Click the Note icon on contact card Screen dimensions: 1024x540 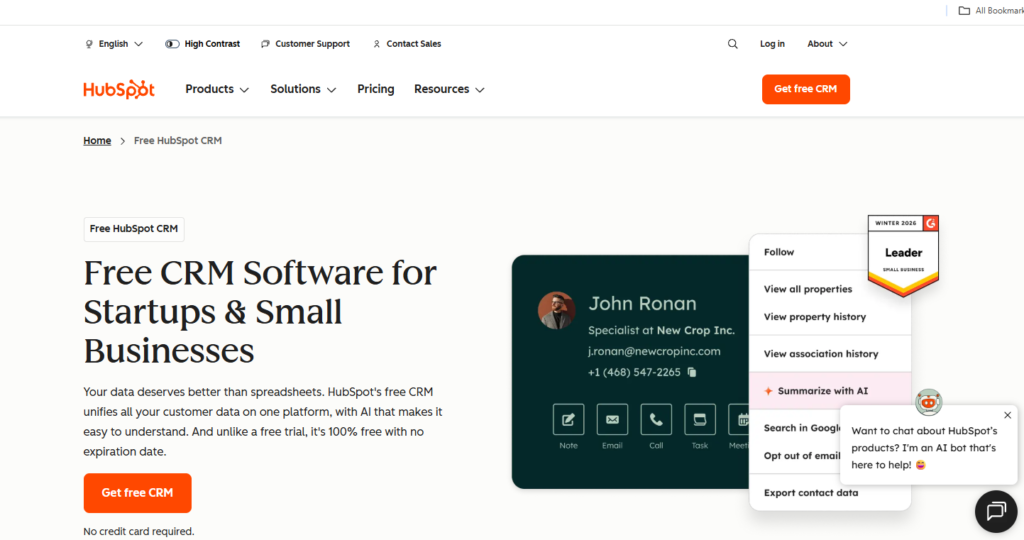click(x=568, y=419)
